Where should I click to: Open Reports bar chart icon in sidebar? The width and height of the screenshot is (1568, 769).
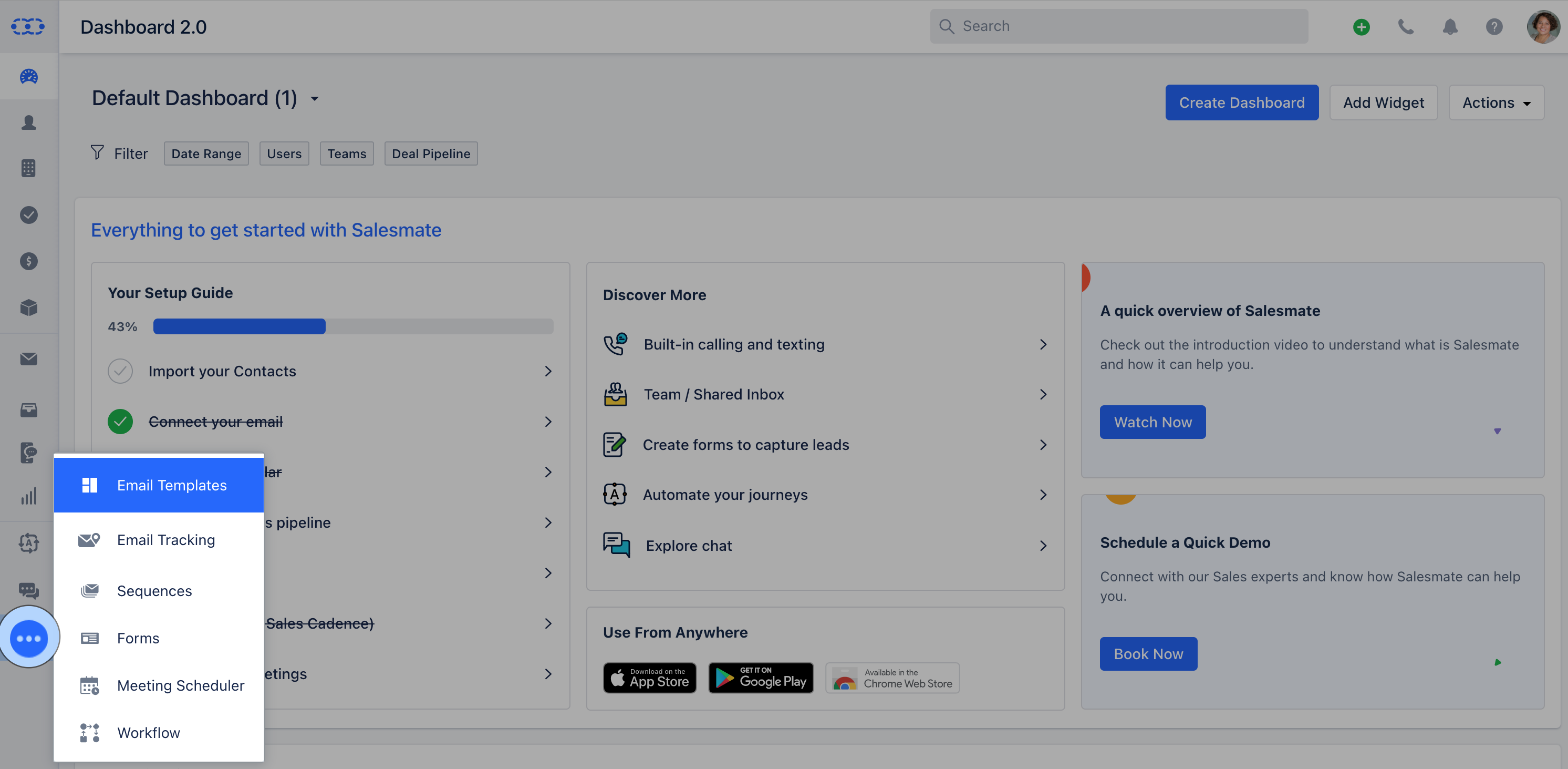[28, 496]
